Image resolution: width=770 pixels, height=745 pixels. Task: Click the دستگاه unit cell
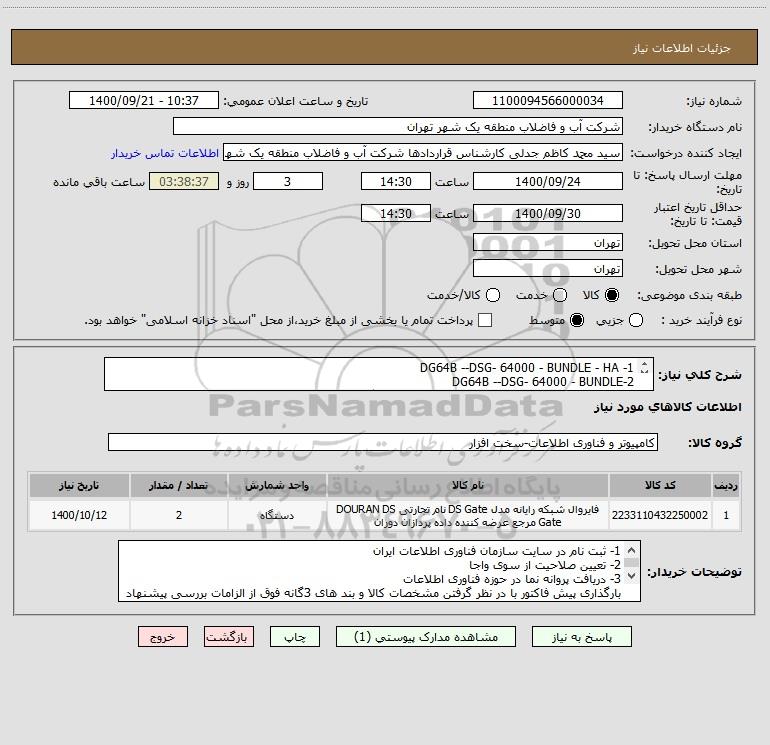pyautogui.click(x=276, y=515)
